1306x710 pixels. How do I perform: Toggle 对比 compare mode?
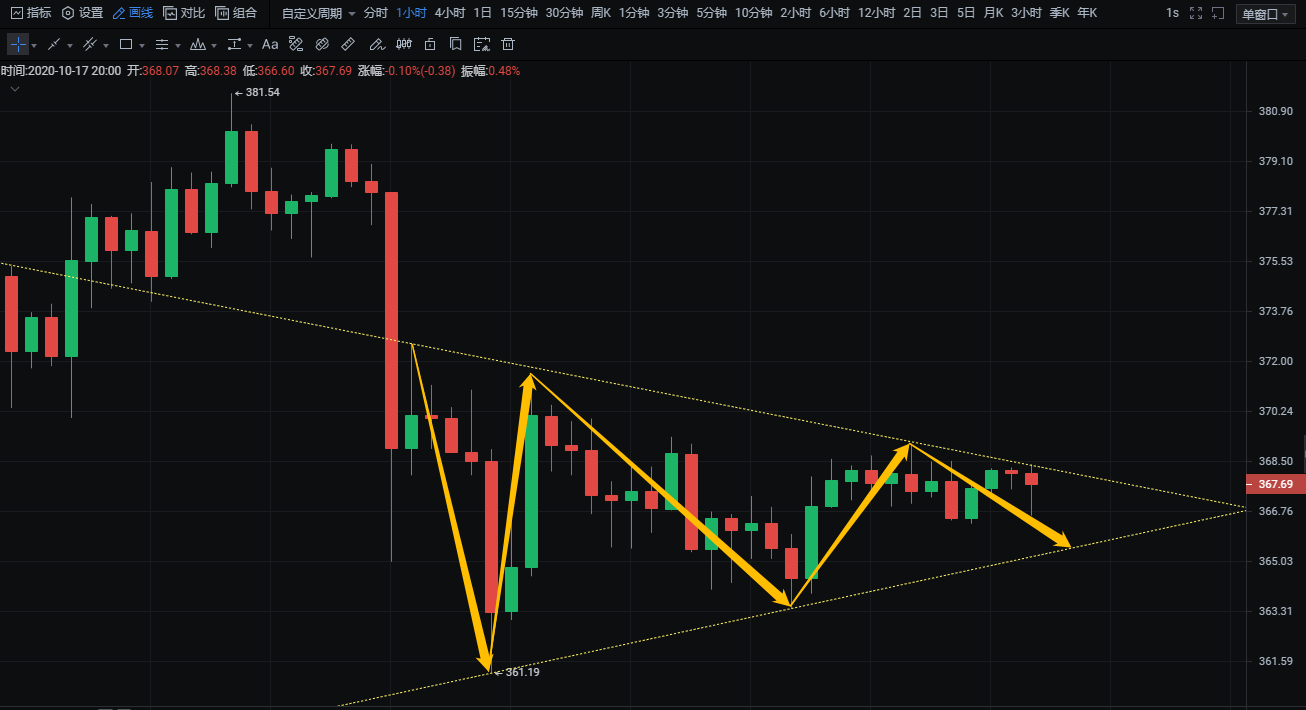point(184,13)
